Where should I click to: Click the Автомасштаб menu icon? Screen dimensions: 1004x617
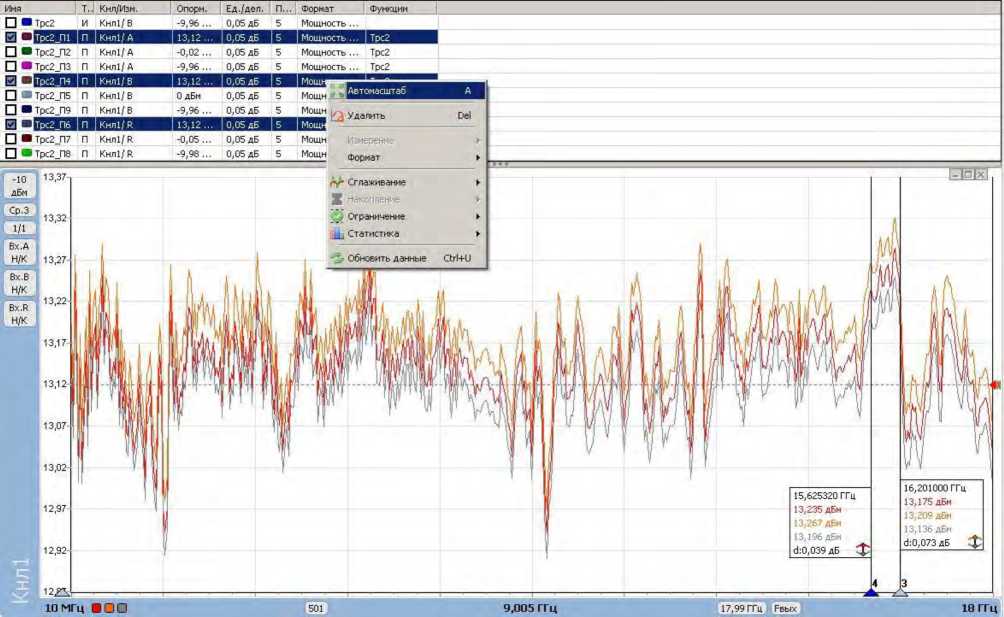click(337, 91)
